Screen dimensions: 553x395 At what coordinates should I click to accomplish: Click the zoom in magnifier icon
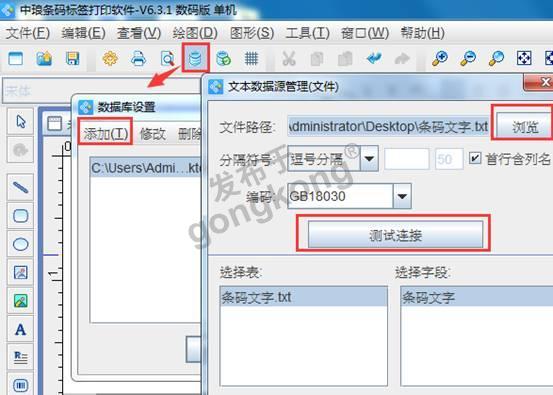click(440, 59)
